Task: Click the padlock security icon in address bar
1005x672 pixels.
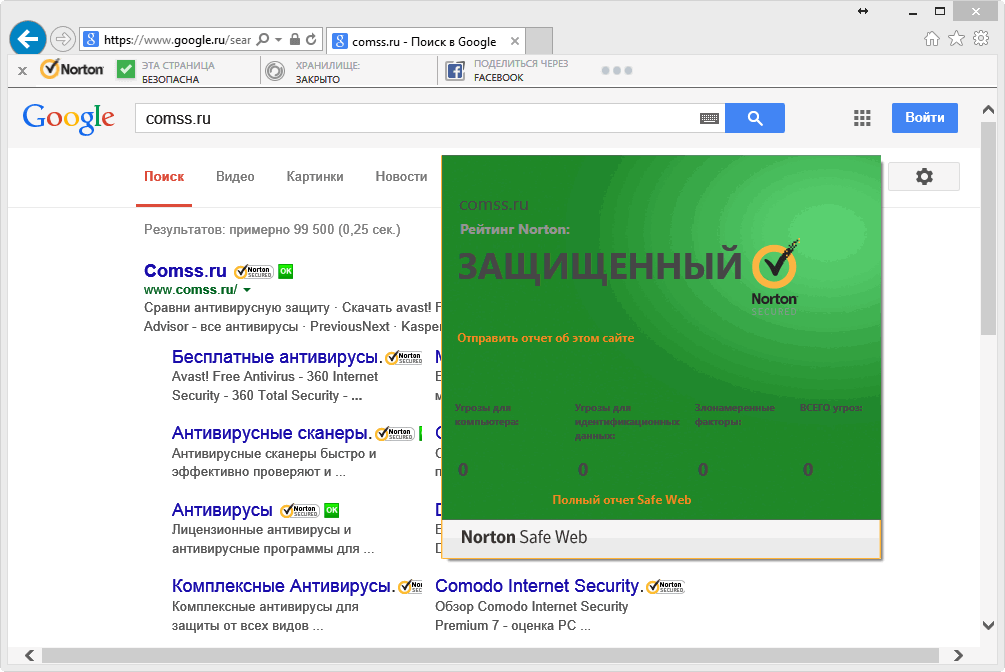Action: 295,40
